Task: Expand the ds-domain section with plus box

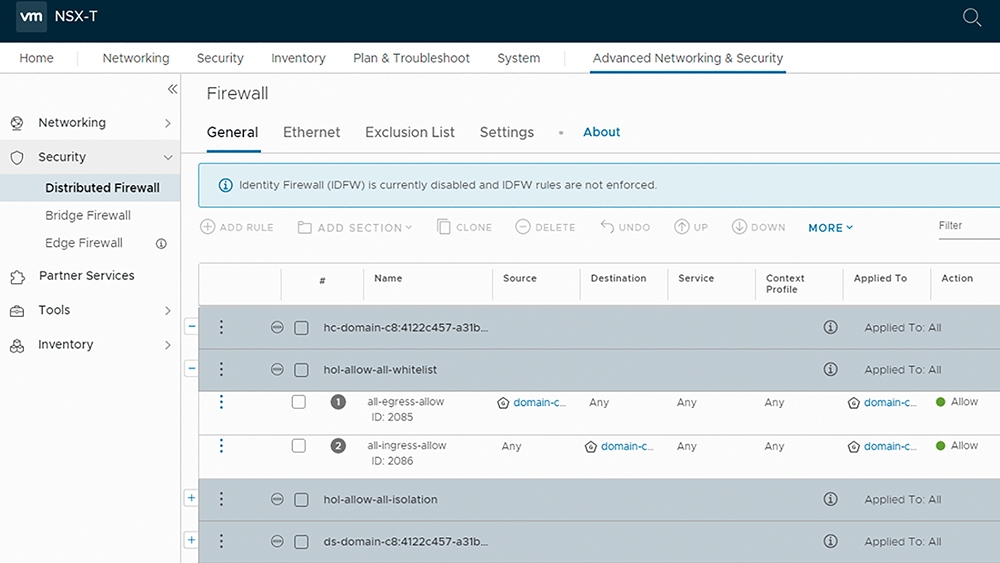Action: coord(191,540)
